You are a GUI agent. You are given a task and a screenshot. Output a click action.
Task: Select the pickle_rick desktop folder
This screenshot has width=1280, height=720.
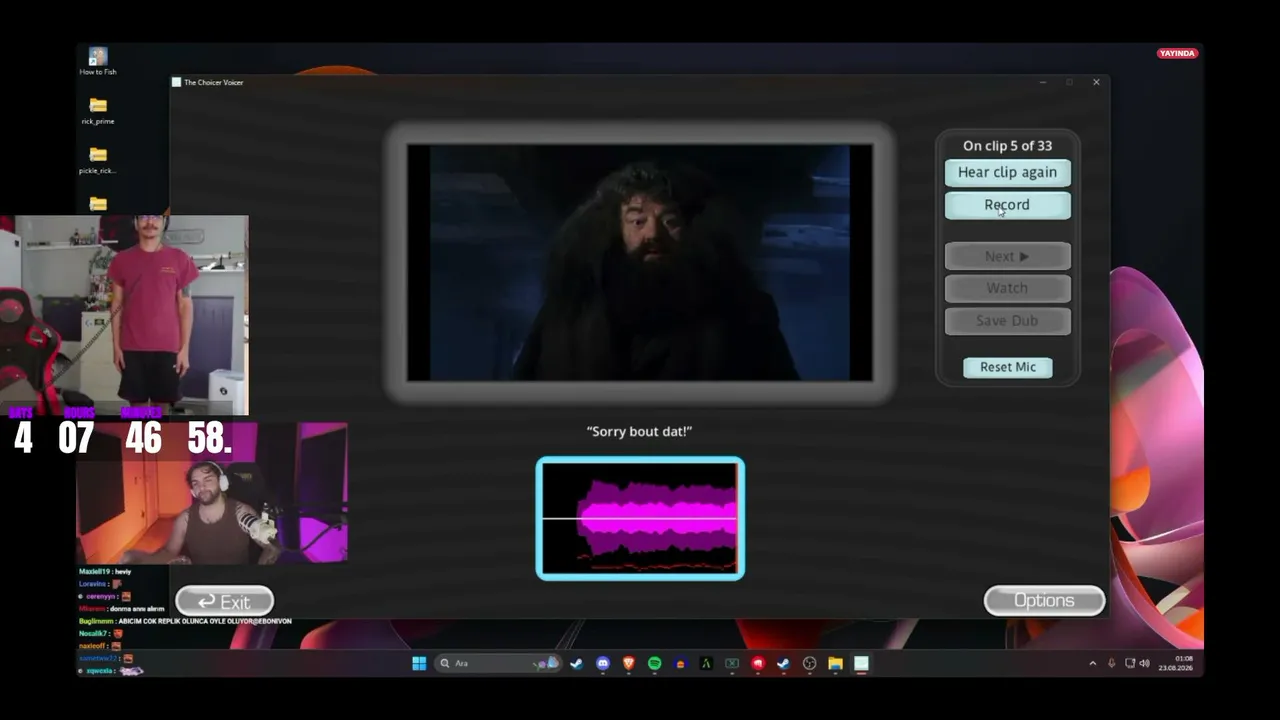[x=98, y=160]
